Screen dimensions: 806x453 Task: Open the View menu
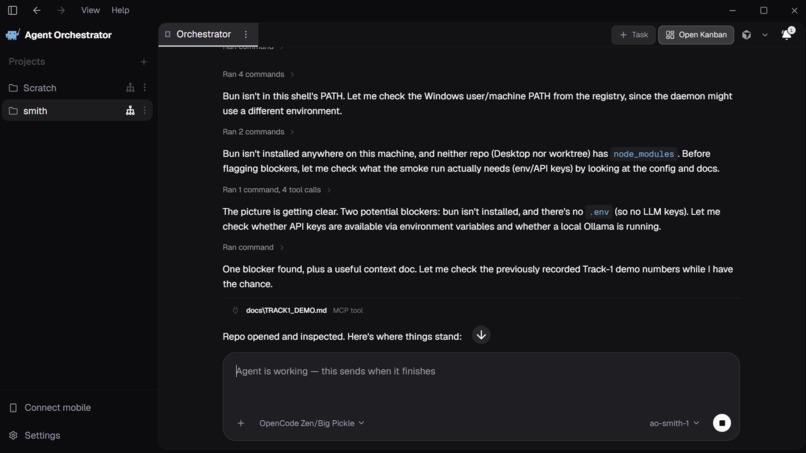[90, 10]
